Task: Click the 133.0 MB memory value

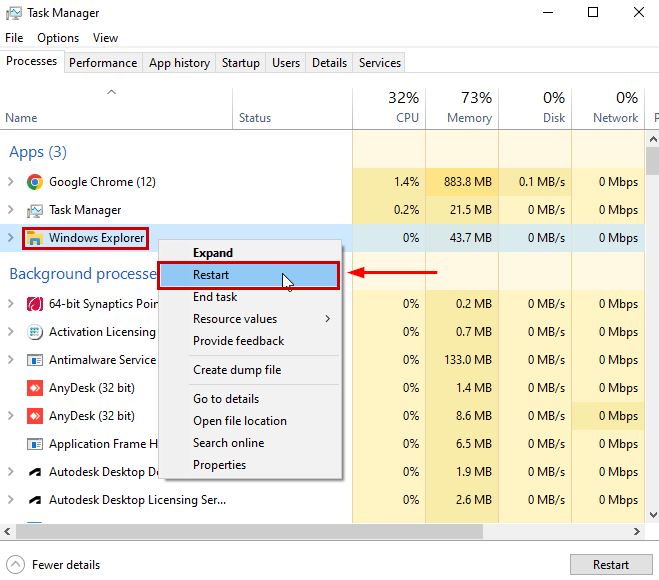Action: (x=468, y=360)
